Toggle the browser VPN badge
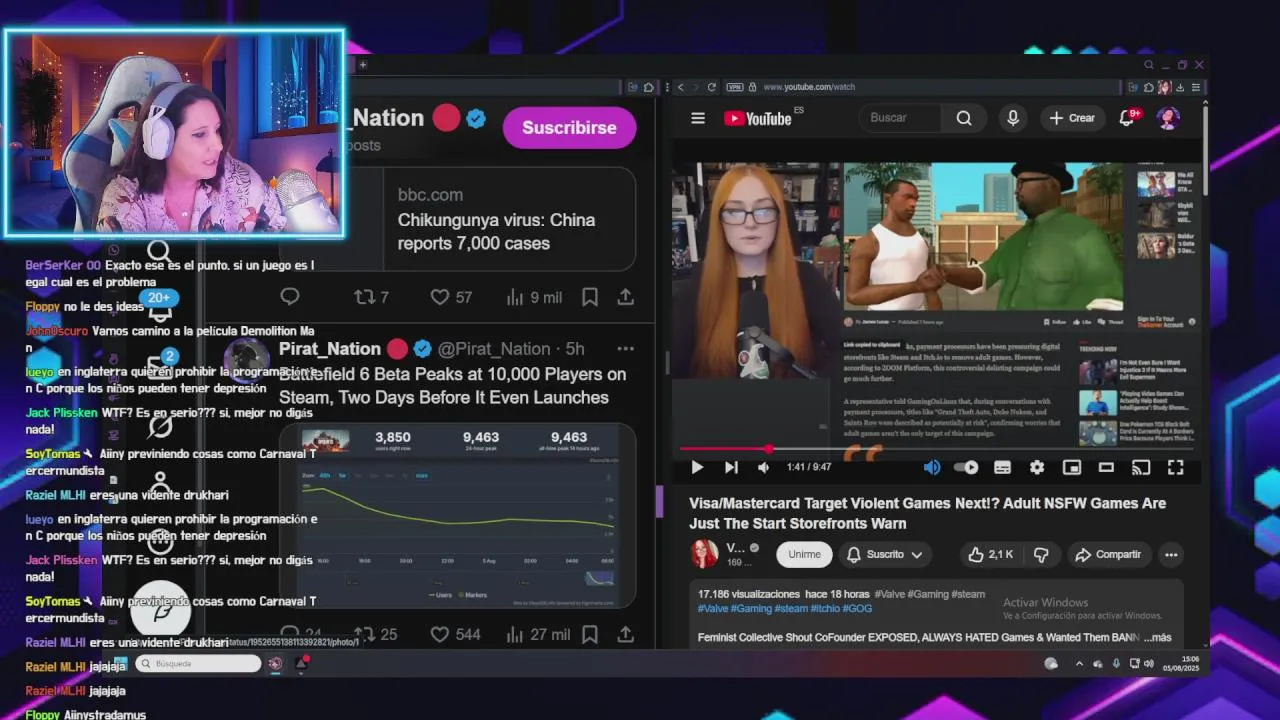Image resolution: width=1280 pixels, height=720 pixels. click(x=735, y=87)
